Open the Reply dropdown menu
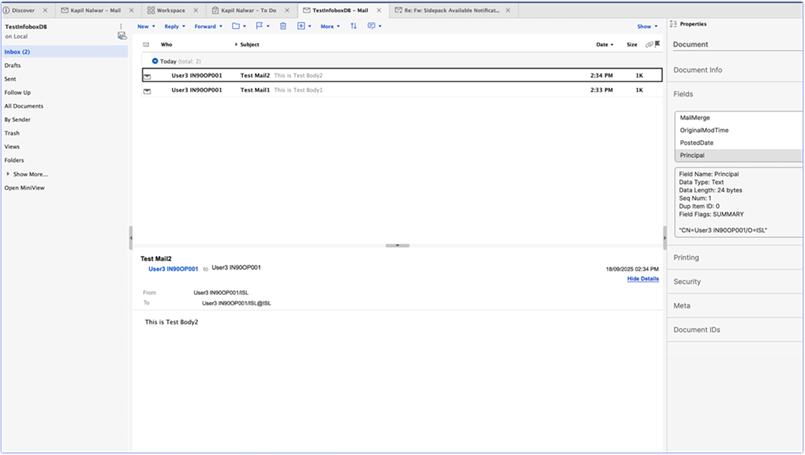Screen dimensions: 805x455 (x=175, y=26)
